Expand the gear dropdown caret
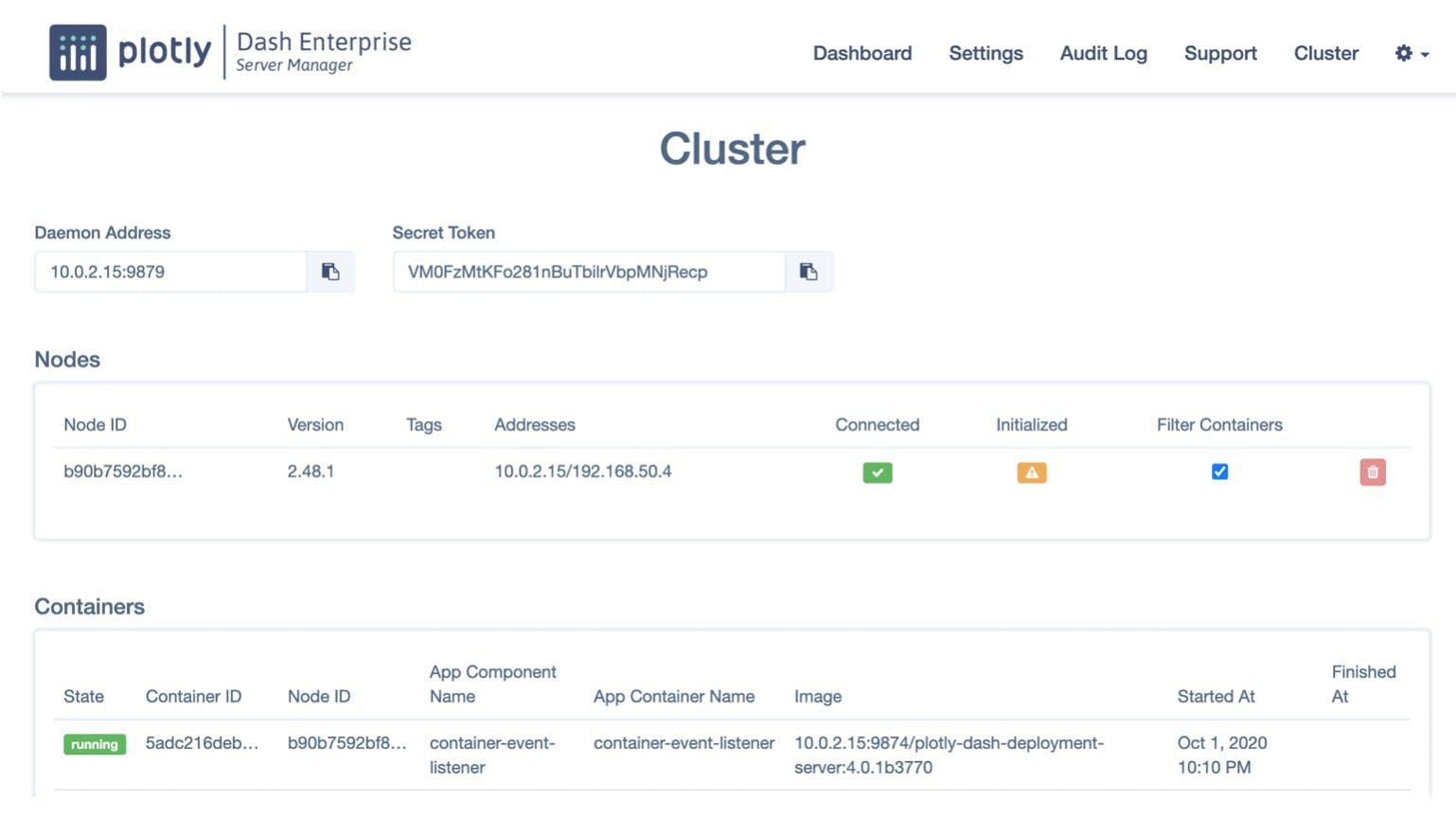The image size is (1456, 818). [1424, 55]
